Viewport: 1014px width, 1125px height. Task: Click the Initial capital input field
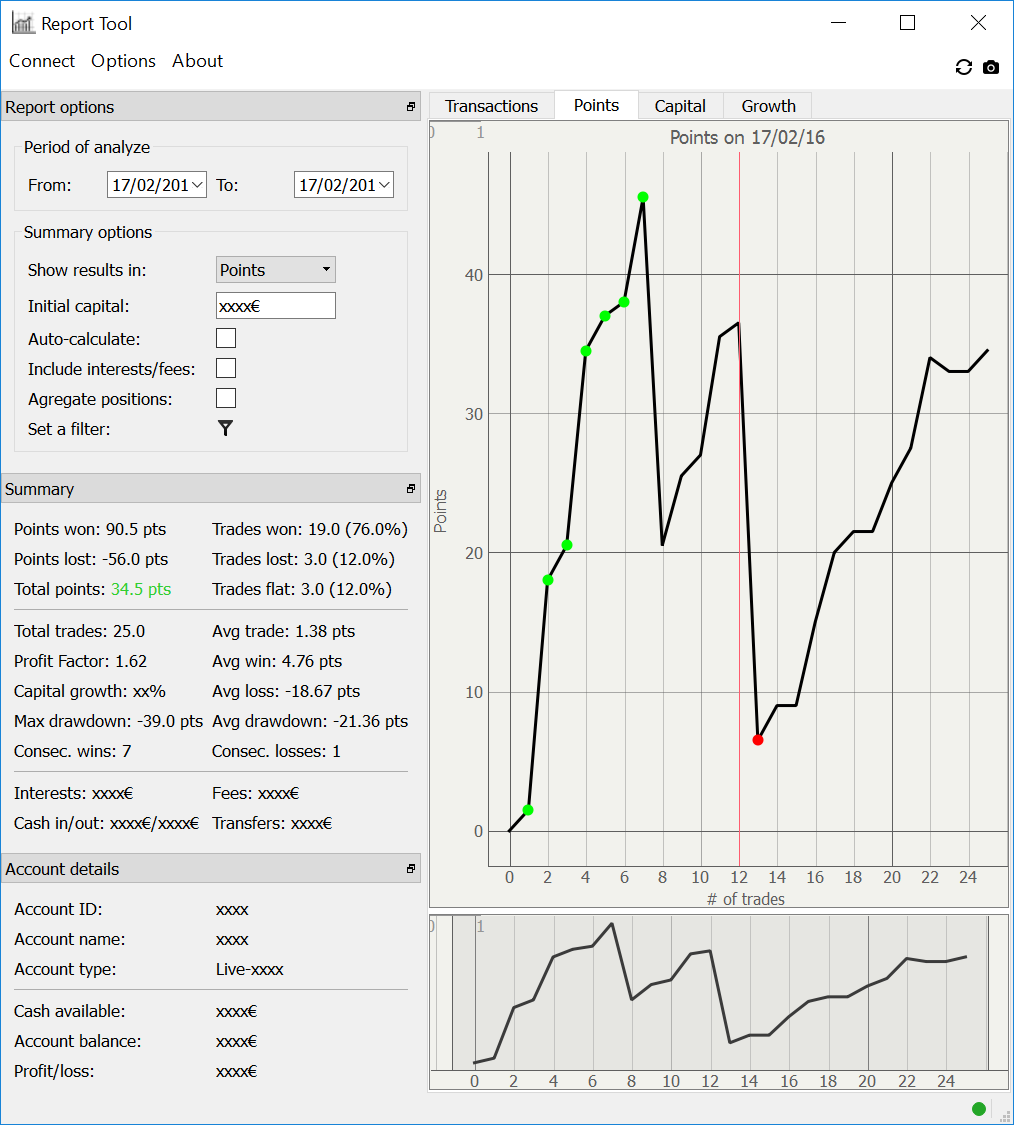pos(276,306)
